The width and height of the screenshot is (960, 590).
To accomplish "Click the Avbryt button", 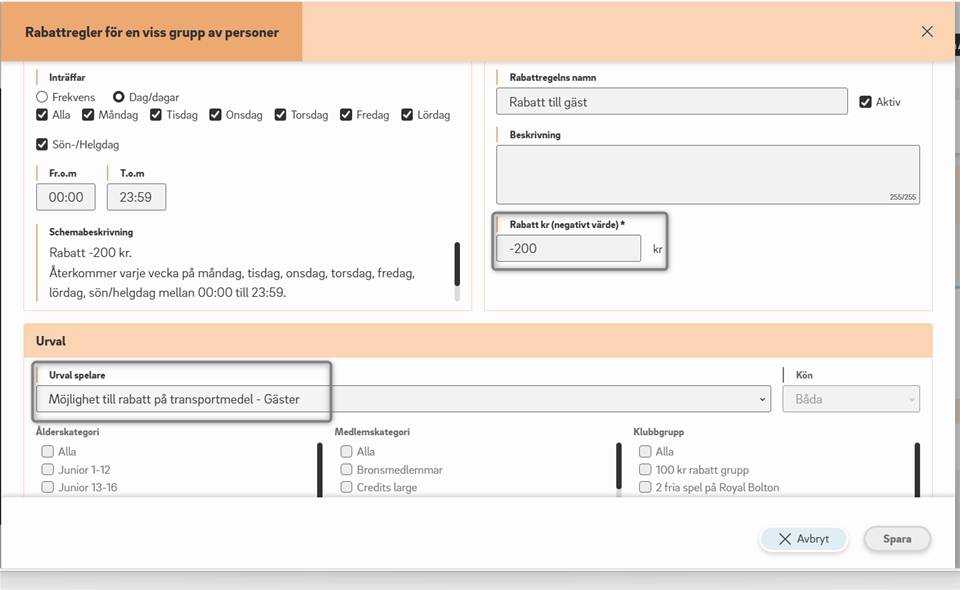I will coord(804,539).
